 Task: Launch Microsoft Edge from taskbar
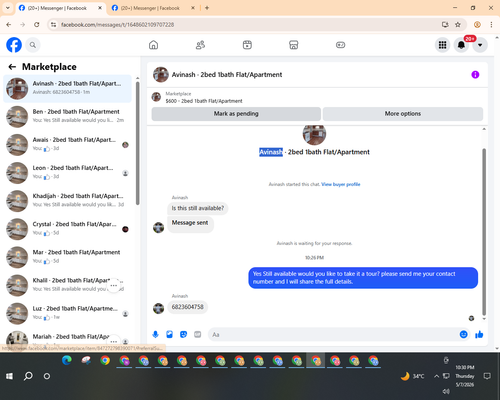(x=67, y=361)
